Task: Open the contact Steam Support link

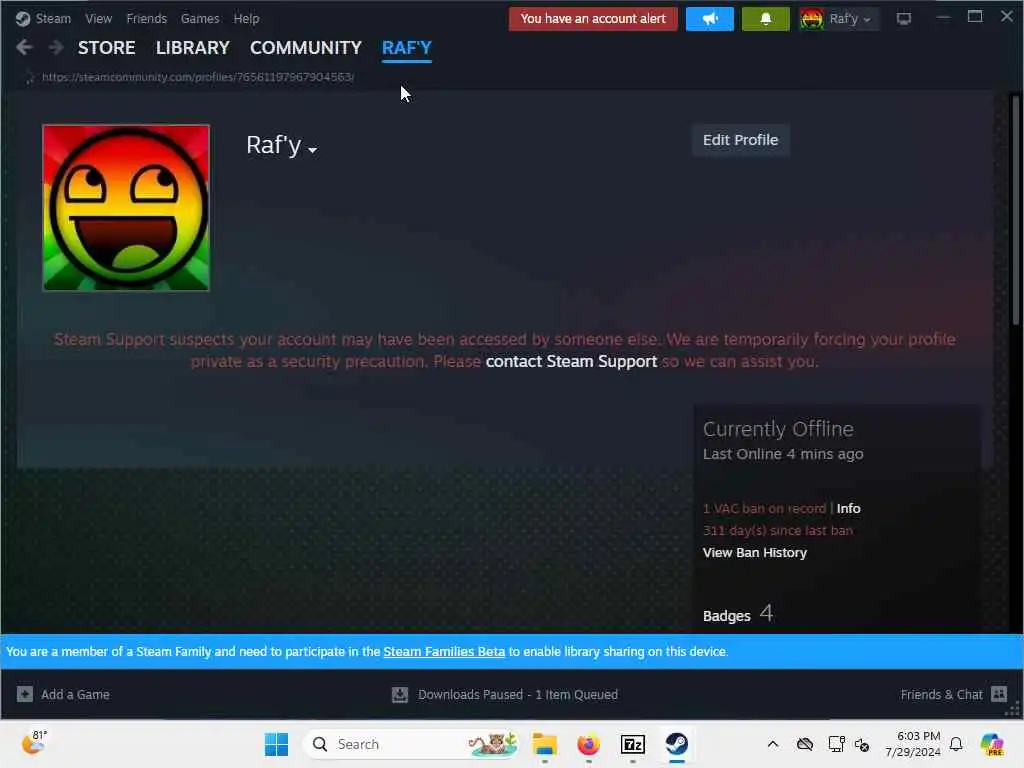Action: (571, 361)
